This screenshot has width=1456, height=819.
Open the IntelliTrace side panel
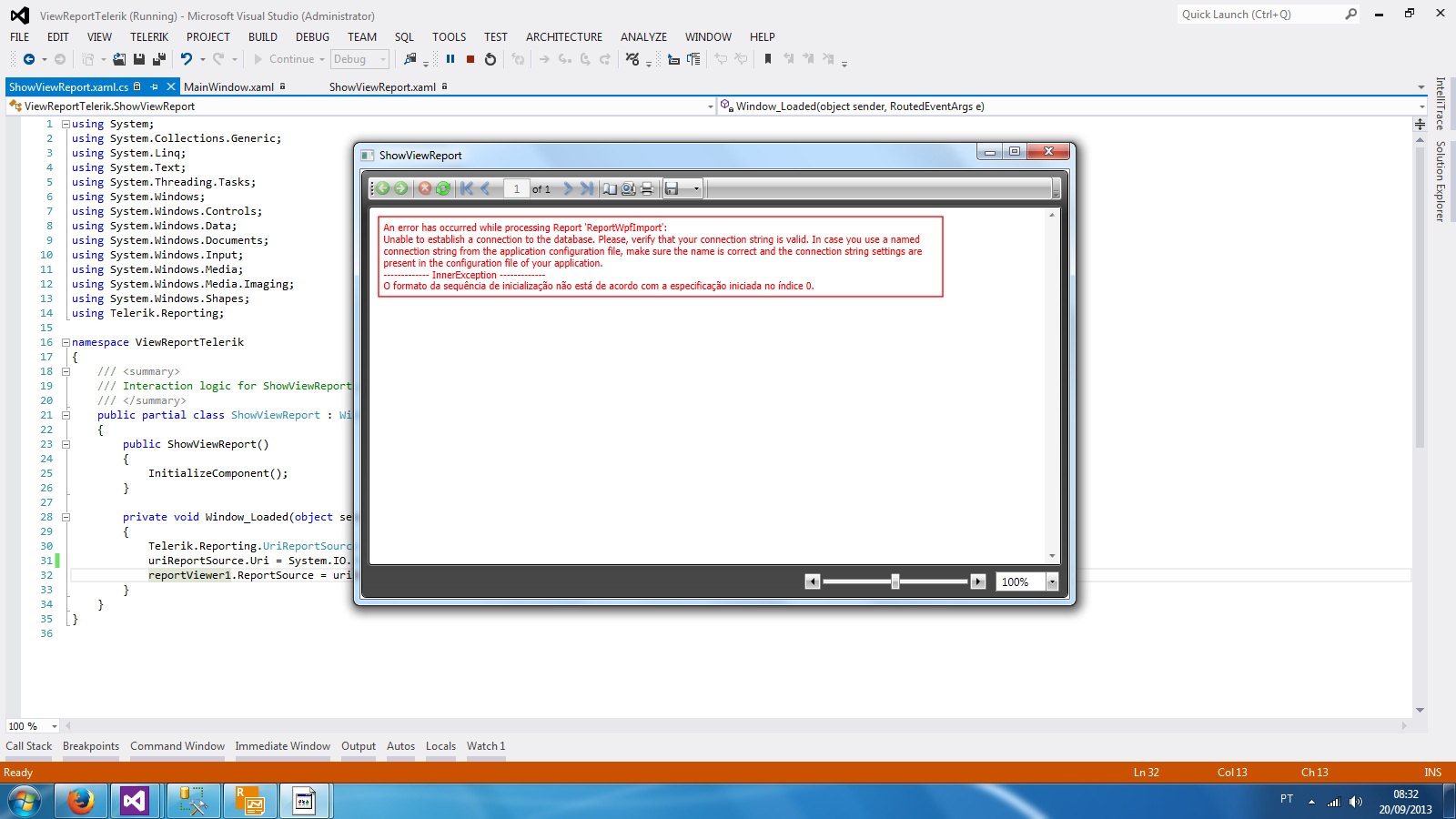click(1441, 103)
